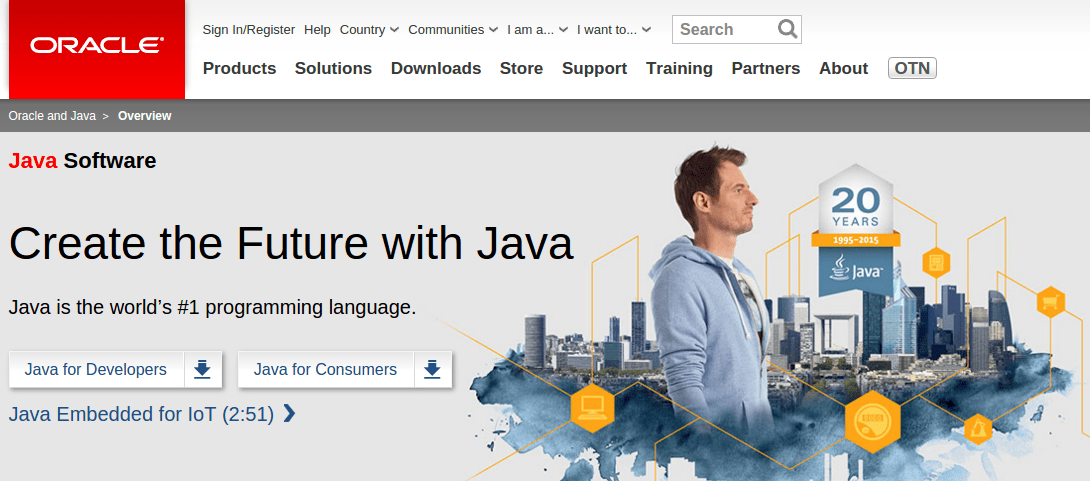
Task: Click the orange computer monitor hexagon icon
Action: coord(592,408)
